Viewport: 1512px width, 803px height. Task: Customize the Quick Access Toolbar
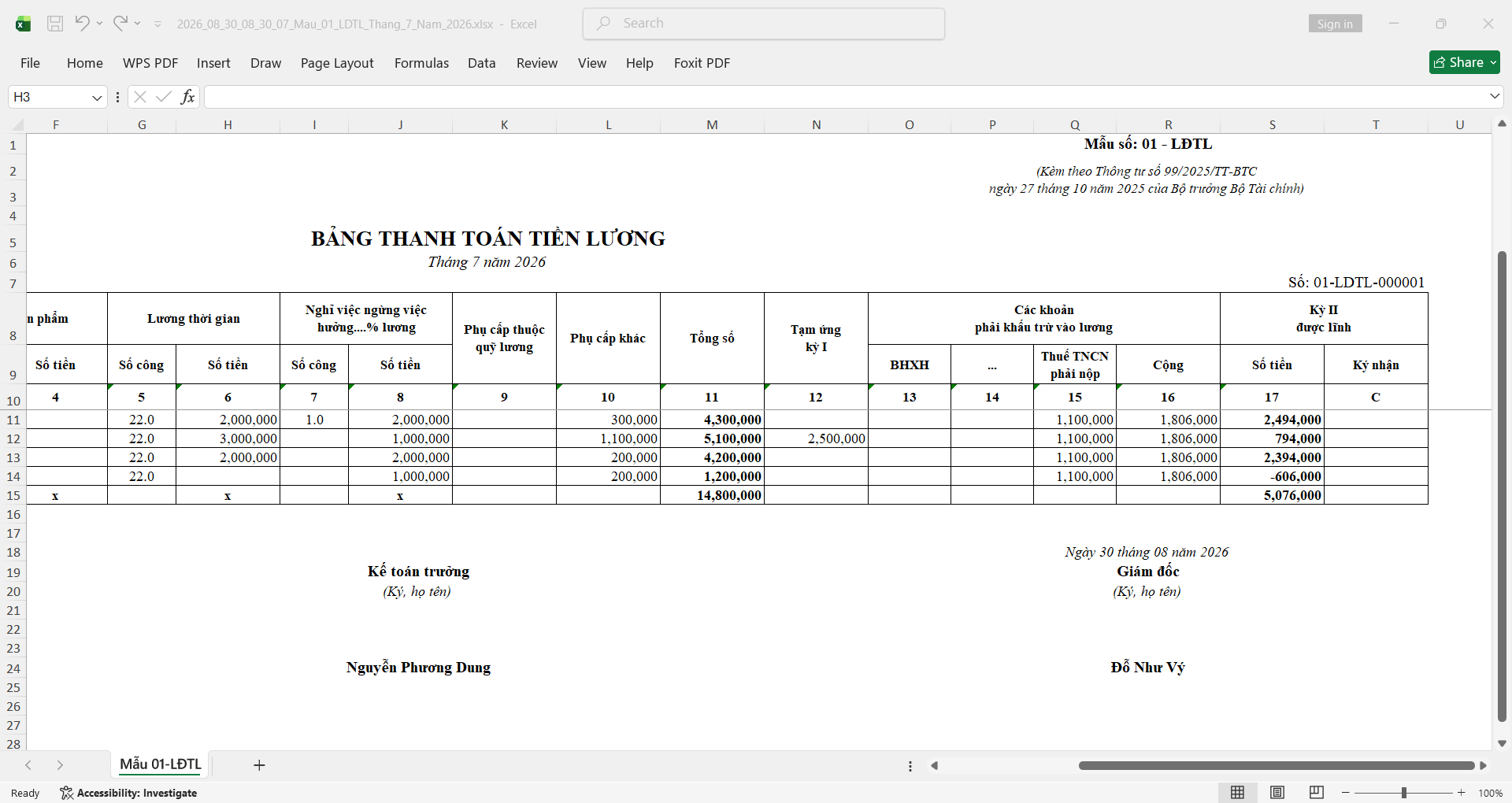click(157, 24)
